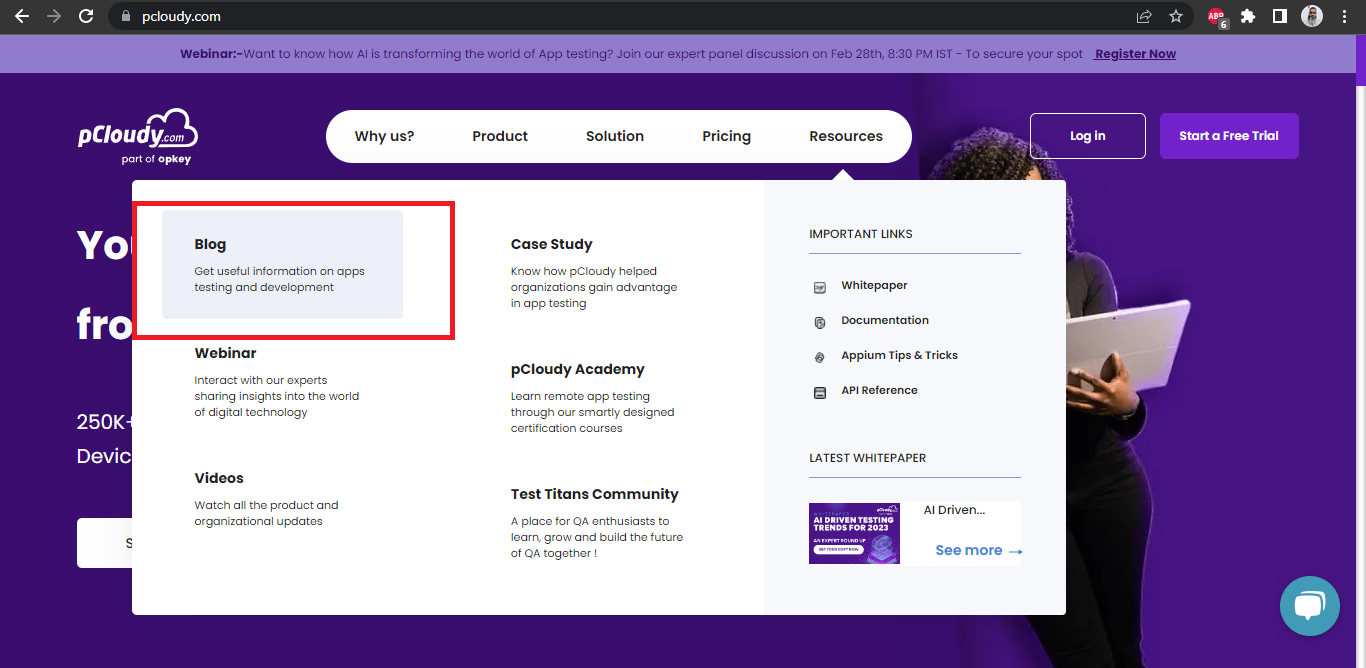Screen dimensions: 1366x668
Task: Expand the Why us? menu
Action: (385, 136)
